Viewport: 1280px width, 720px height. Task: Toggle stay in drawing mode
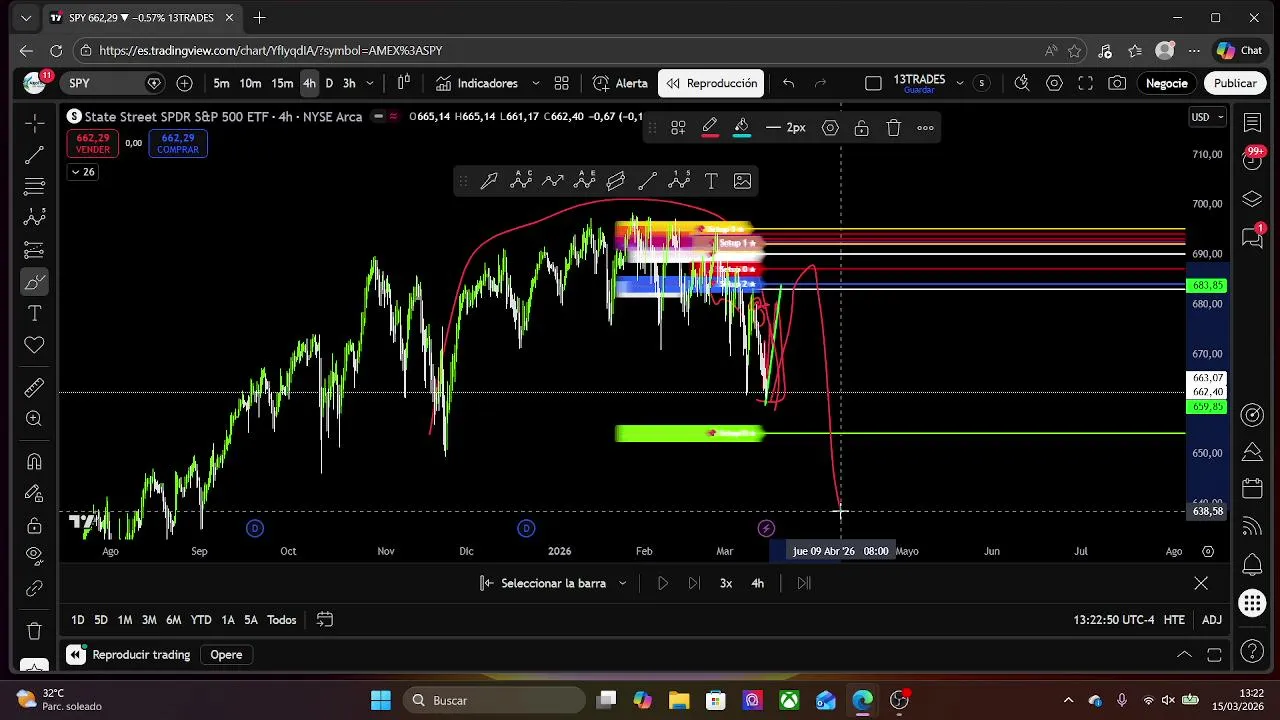click(34, 493)
